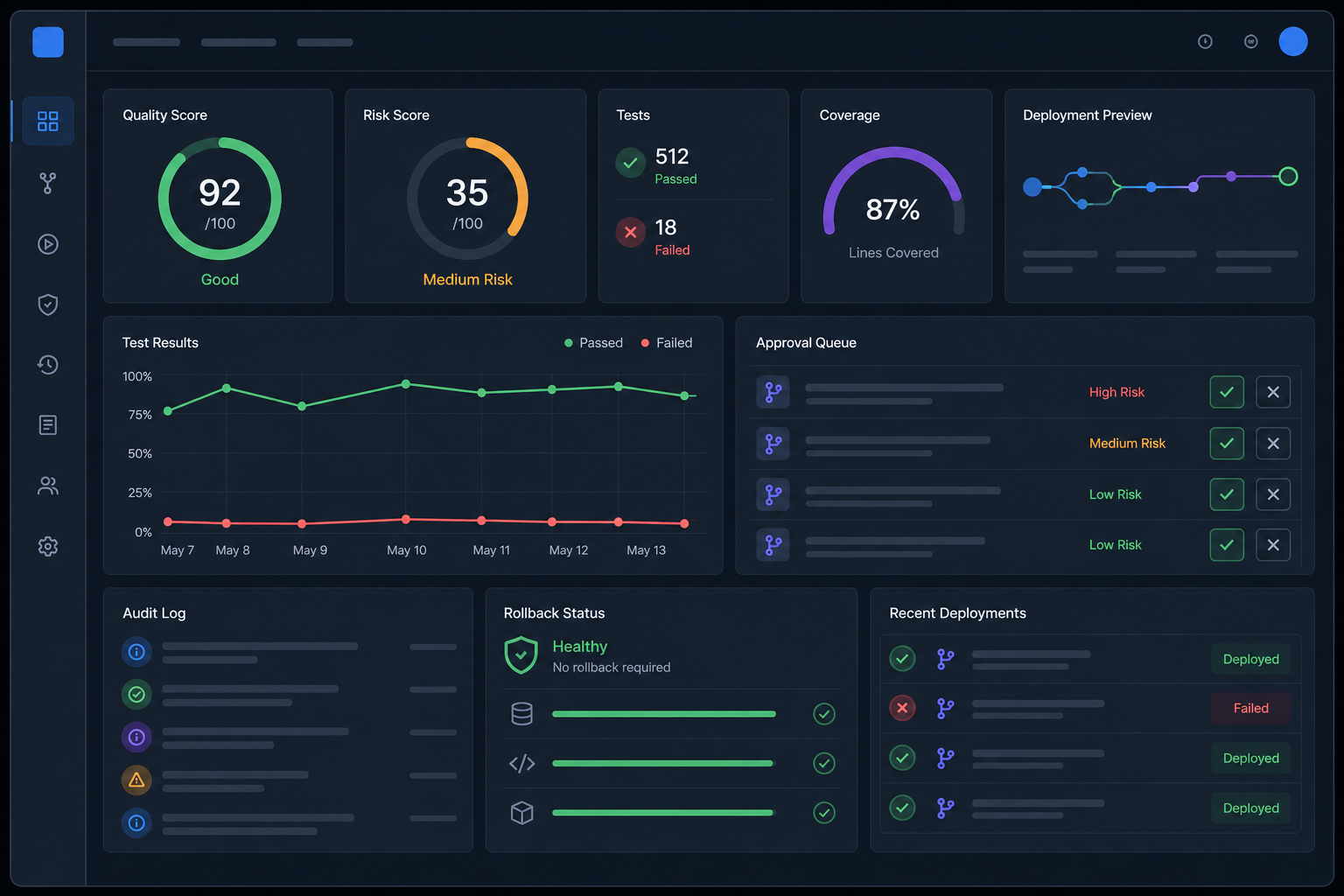Viewport: 1344px width, 896px height.
Task: Click the "No rollback required" text
Action: click(x=612, y=668)
